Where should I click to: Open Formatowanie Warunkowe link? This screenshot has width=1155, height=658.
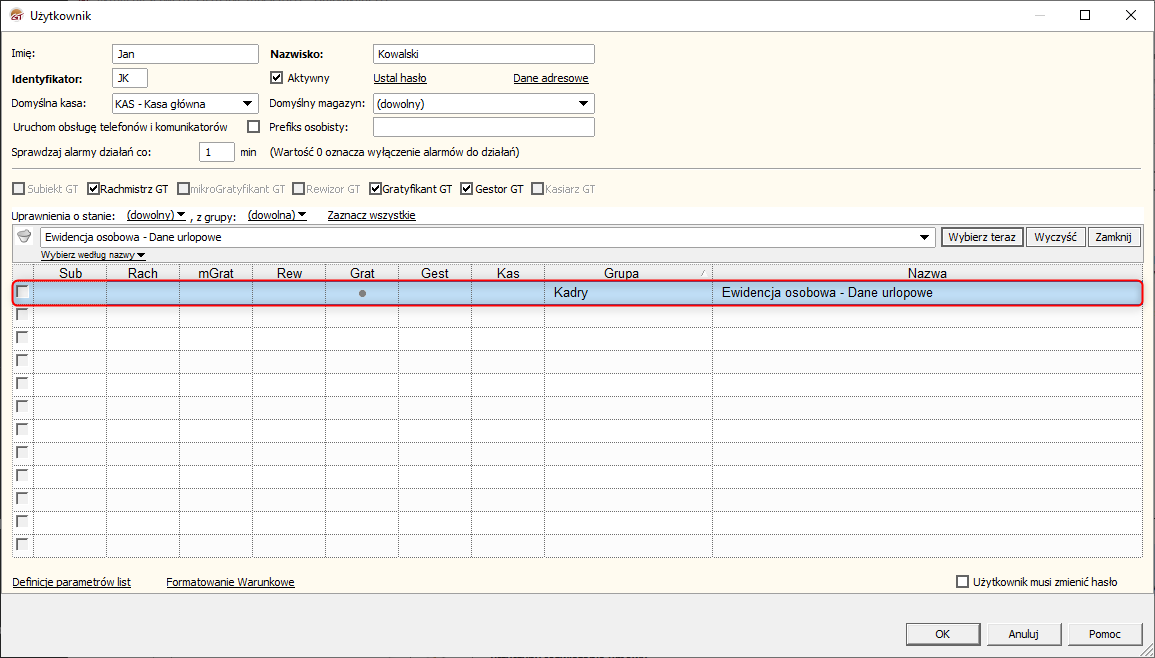[x=231, y=581]
